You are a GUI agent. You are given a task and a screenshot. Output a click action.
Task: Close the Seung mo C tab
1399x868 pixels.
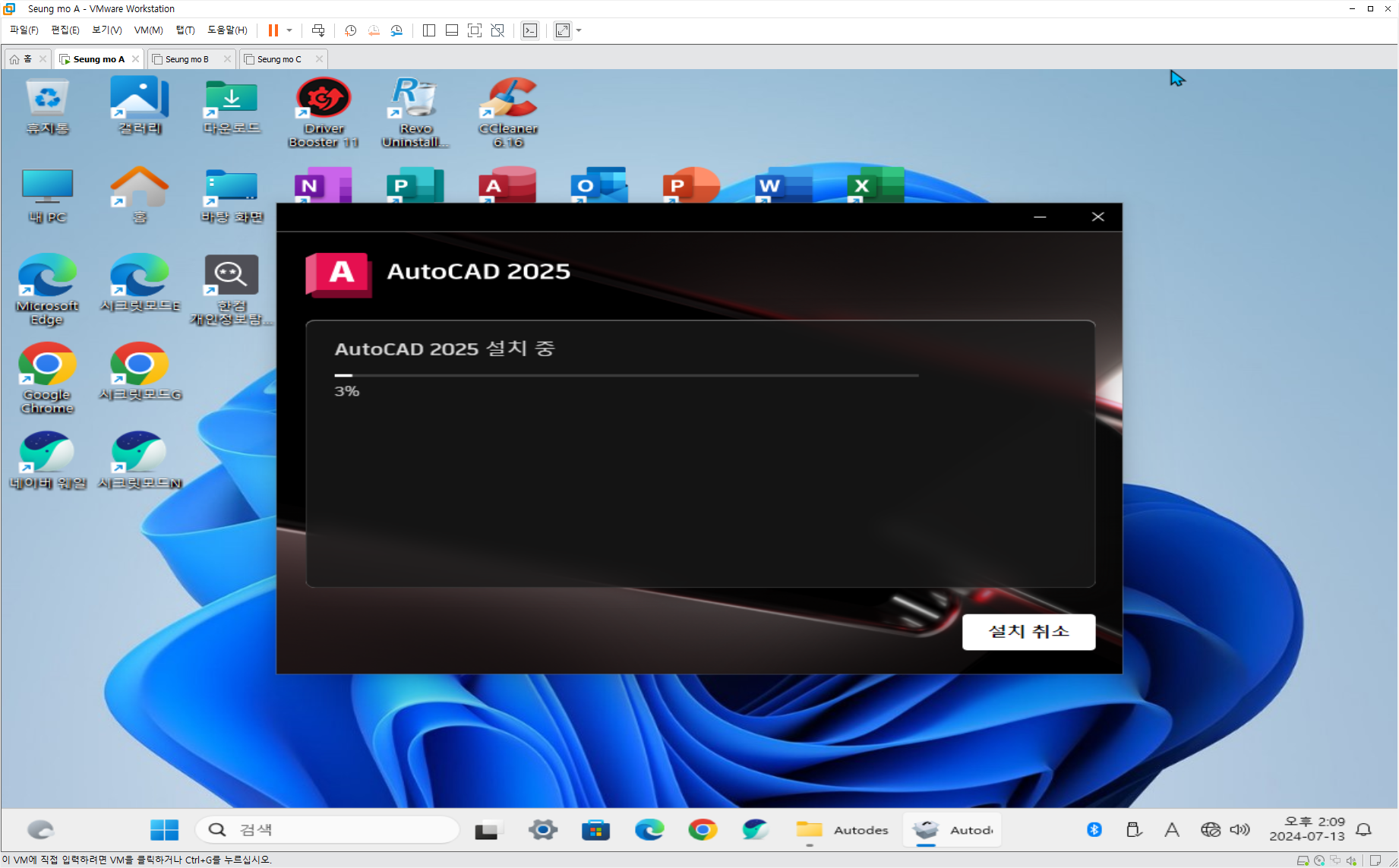(319, 58)
